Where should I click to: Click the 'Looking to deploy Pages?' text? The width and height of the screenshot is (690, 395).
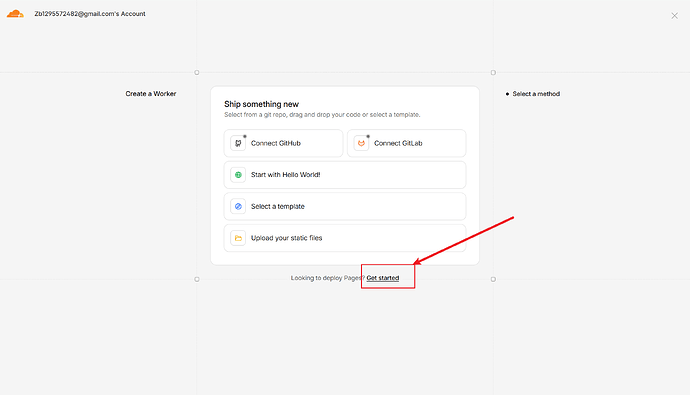pos(327,278)
